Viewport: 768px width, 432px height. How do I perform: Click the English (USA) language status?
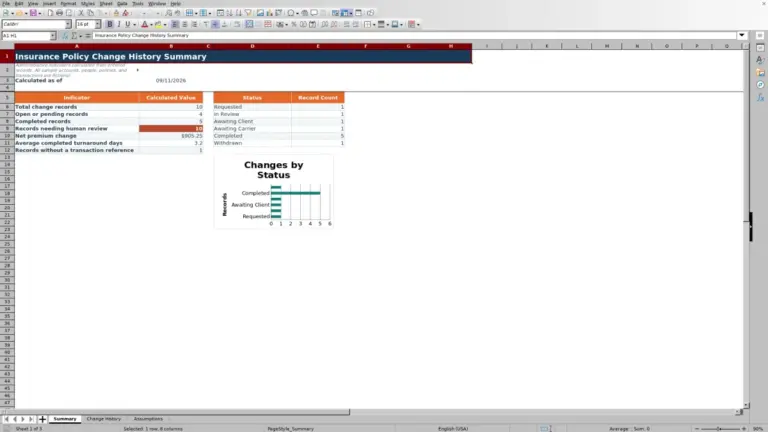coord(453,429)
